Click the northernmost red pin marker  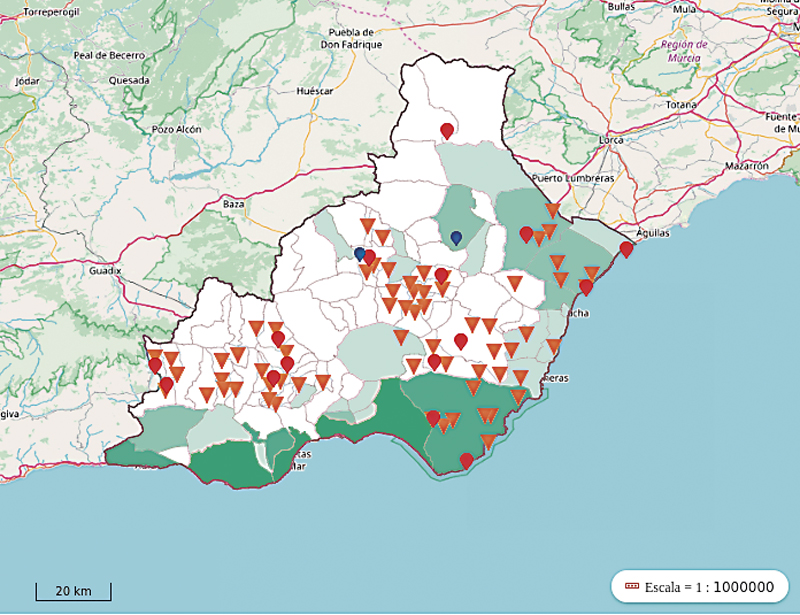447,130
